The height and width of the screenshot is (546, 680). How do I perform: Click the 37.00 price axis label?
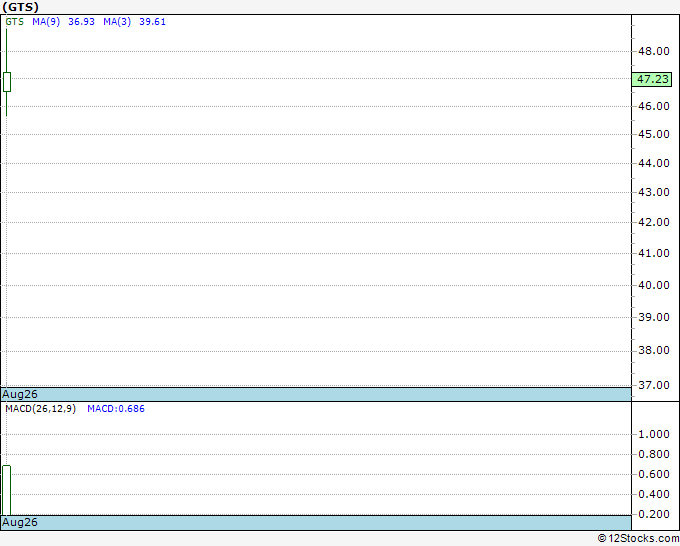click(654, 385)
